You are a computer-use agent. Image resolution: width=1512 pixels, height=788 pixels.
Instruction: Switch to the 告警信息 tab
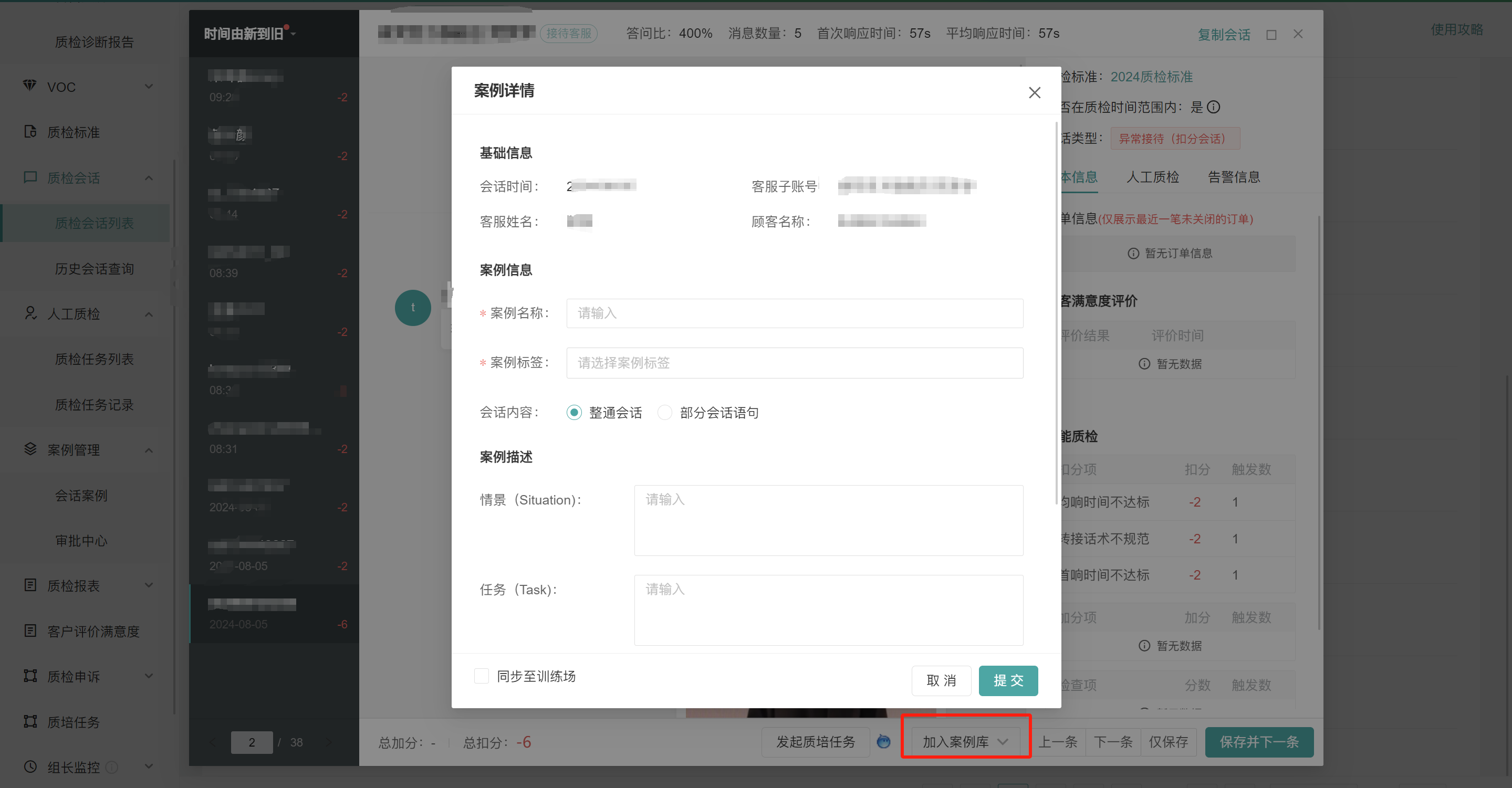tap(1234, 177)
